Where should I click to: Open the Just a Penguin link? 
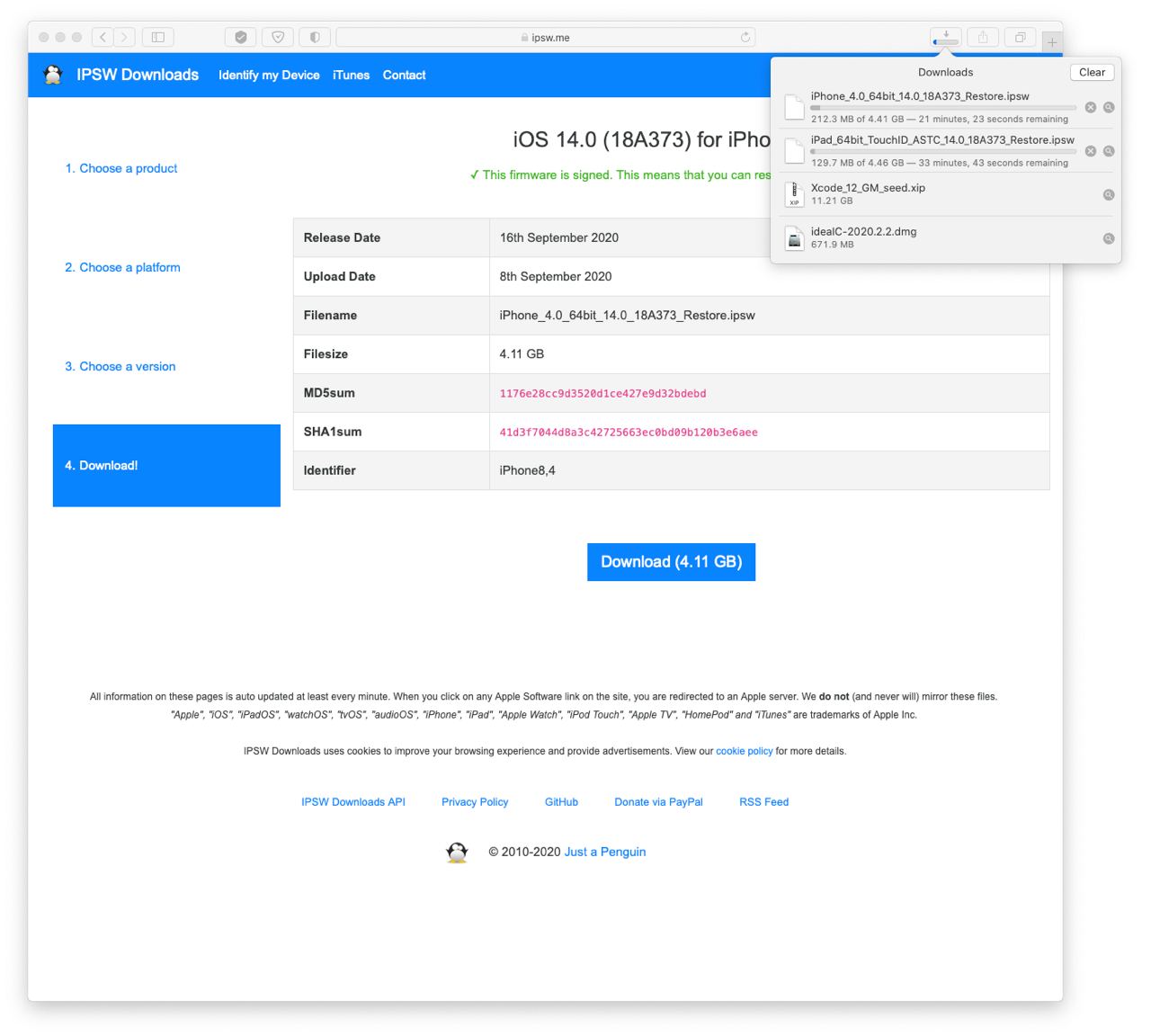click(605, 852)
